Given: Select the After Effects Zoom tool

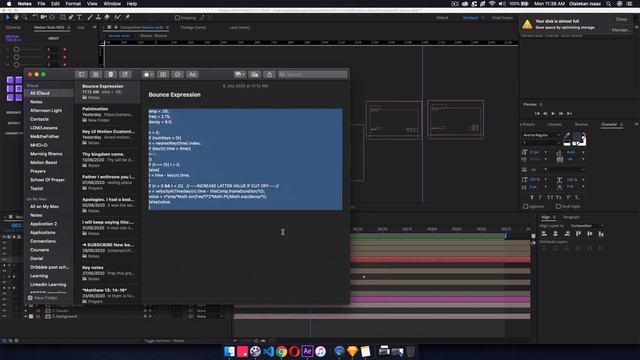Looking at the screenshot, I should point(24,18).
